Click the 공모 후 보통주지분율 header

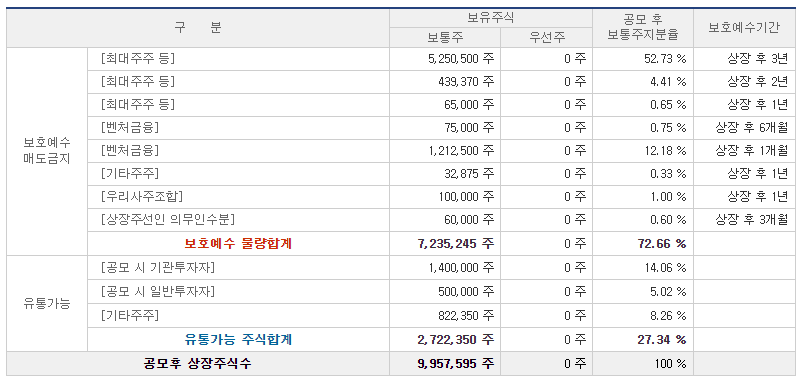point(643,28)
